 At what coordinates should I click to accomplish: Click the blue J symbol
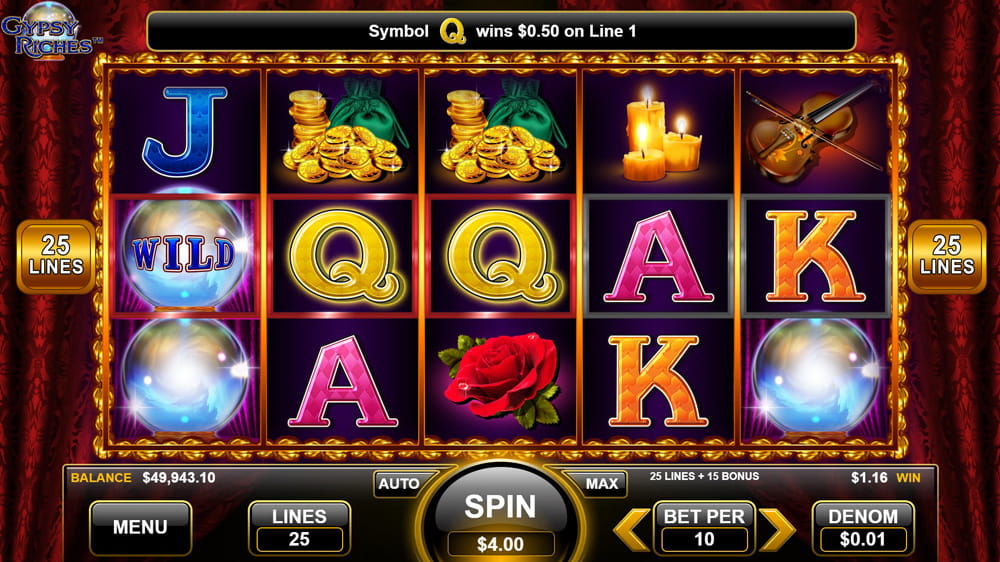[x=185, y=132]
